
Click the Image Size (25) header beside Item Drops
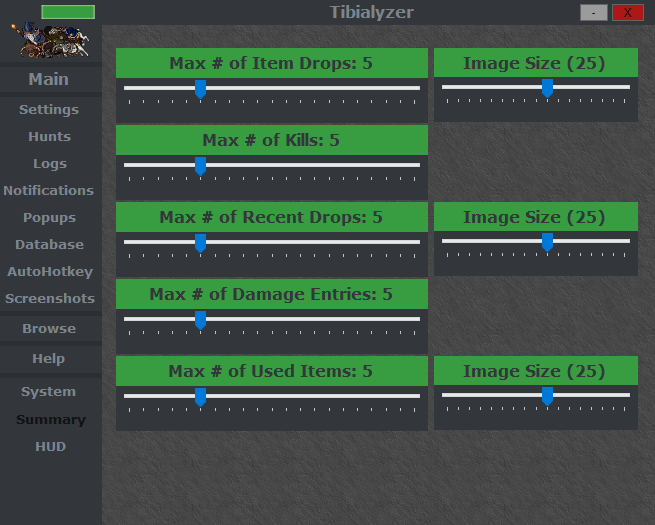[536, 63]
